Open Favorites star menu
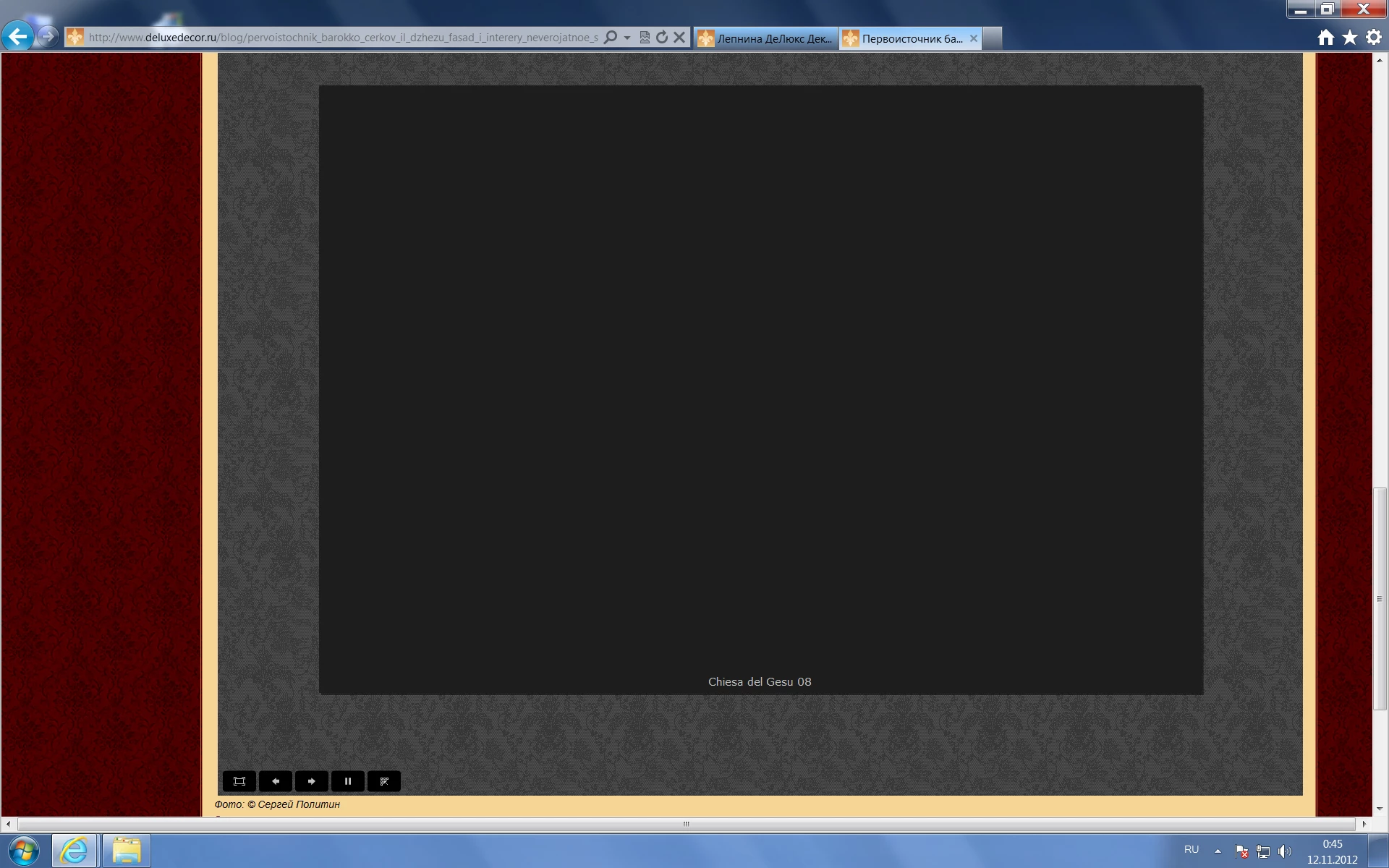The image size is (1389, 868). click(x=1350, y=38)
